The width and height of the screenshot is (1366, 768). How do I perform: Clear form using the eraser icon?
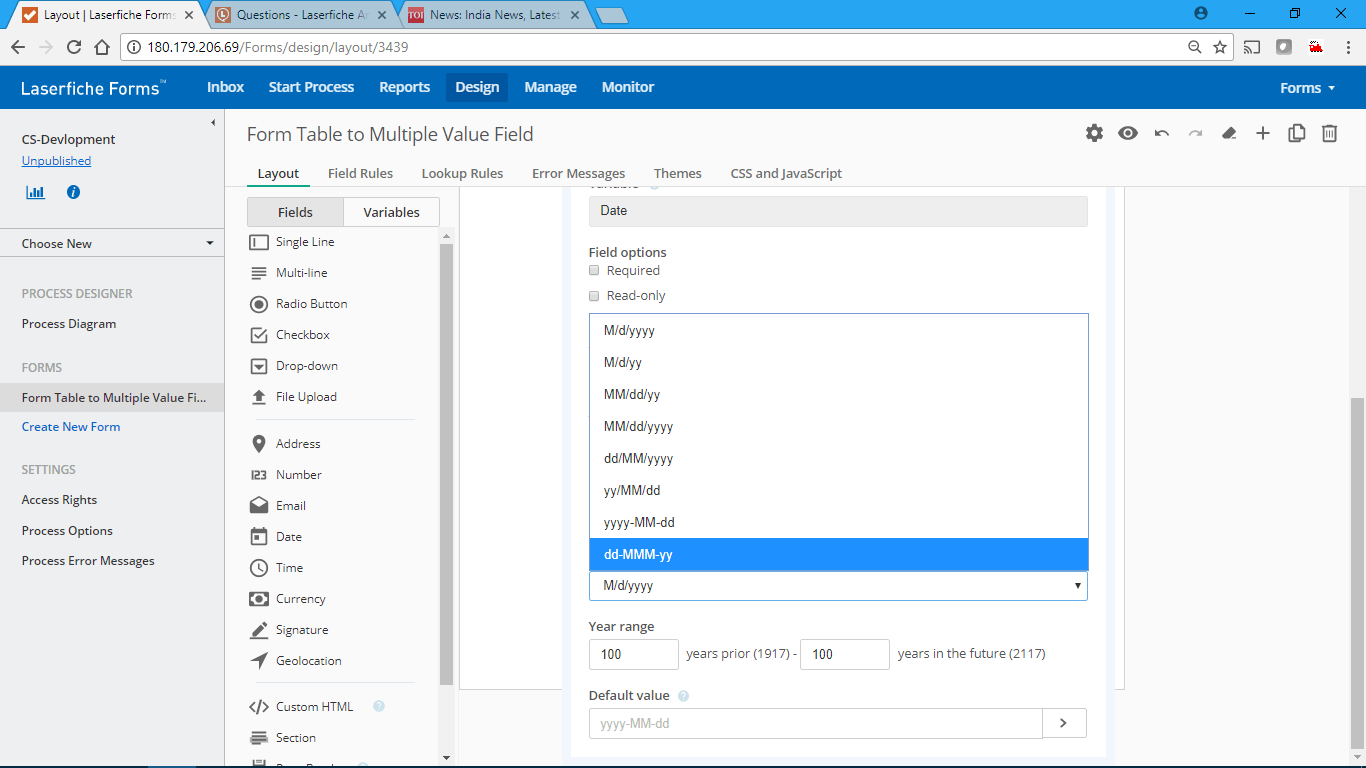pyautogui.click(x=1229, y=133)
